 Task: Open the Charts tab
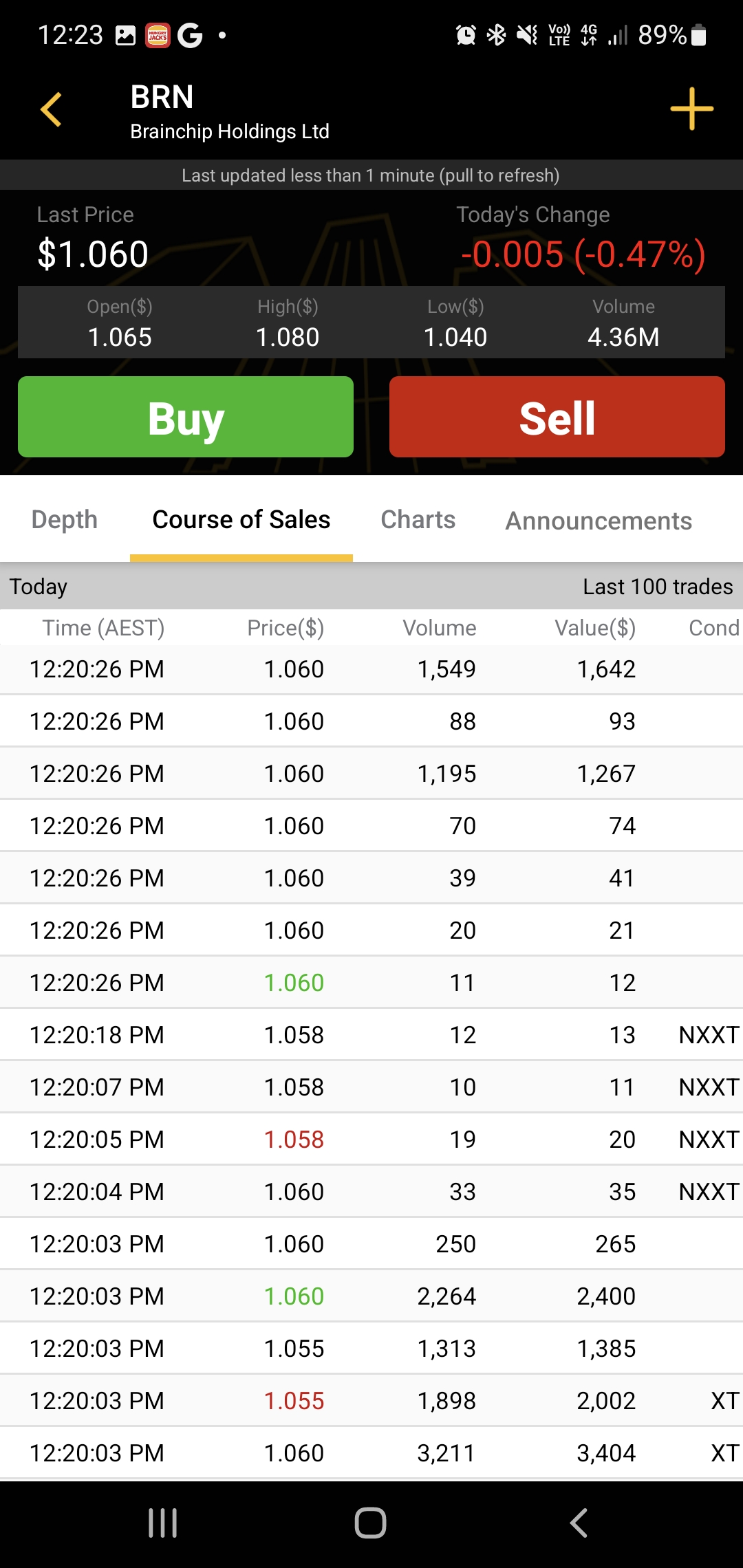point(418,520)
